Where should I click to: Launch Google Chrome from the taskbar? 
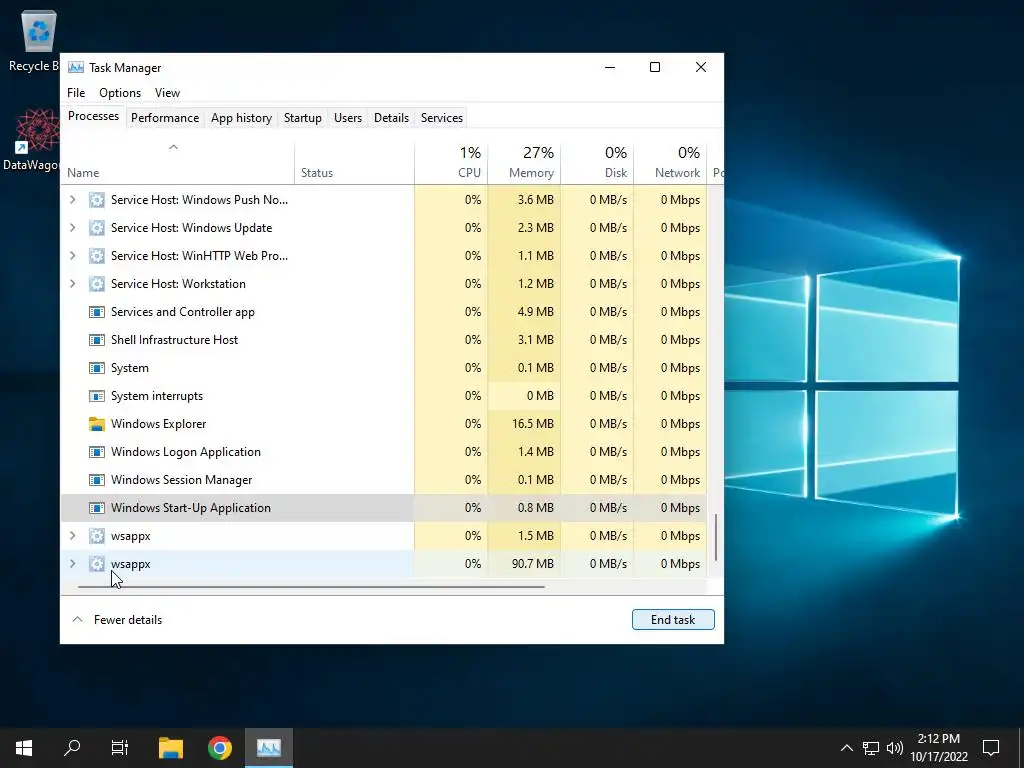[220, 747]
